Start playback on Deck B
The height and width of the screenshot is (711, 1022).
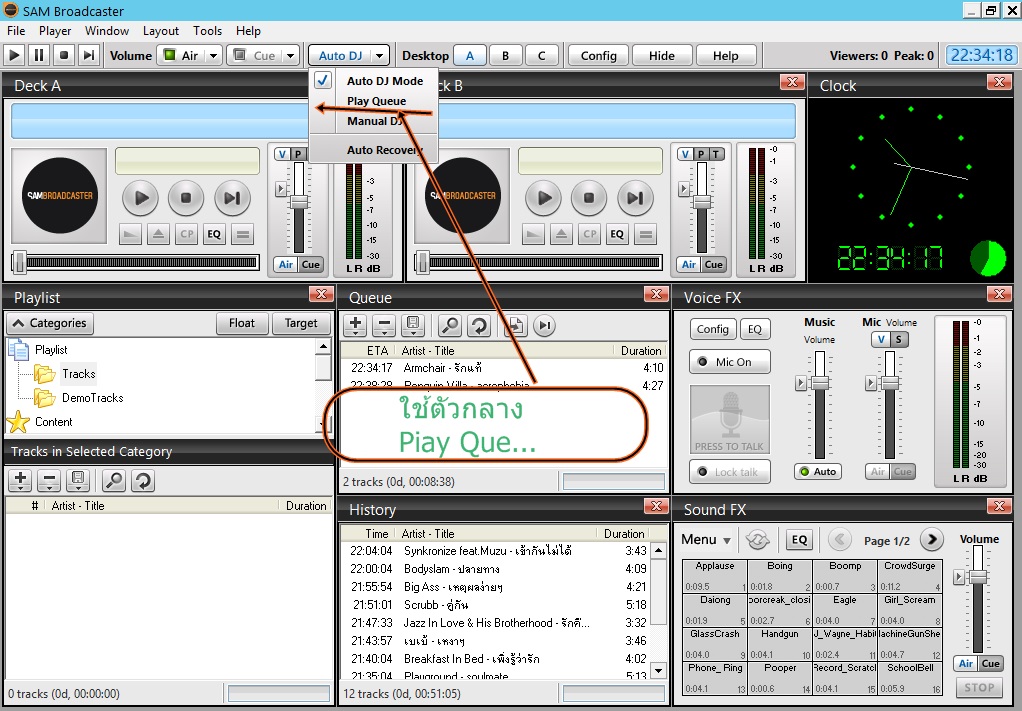tap(544, 197)
